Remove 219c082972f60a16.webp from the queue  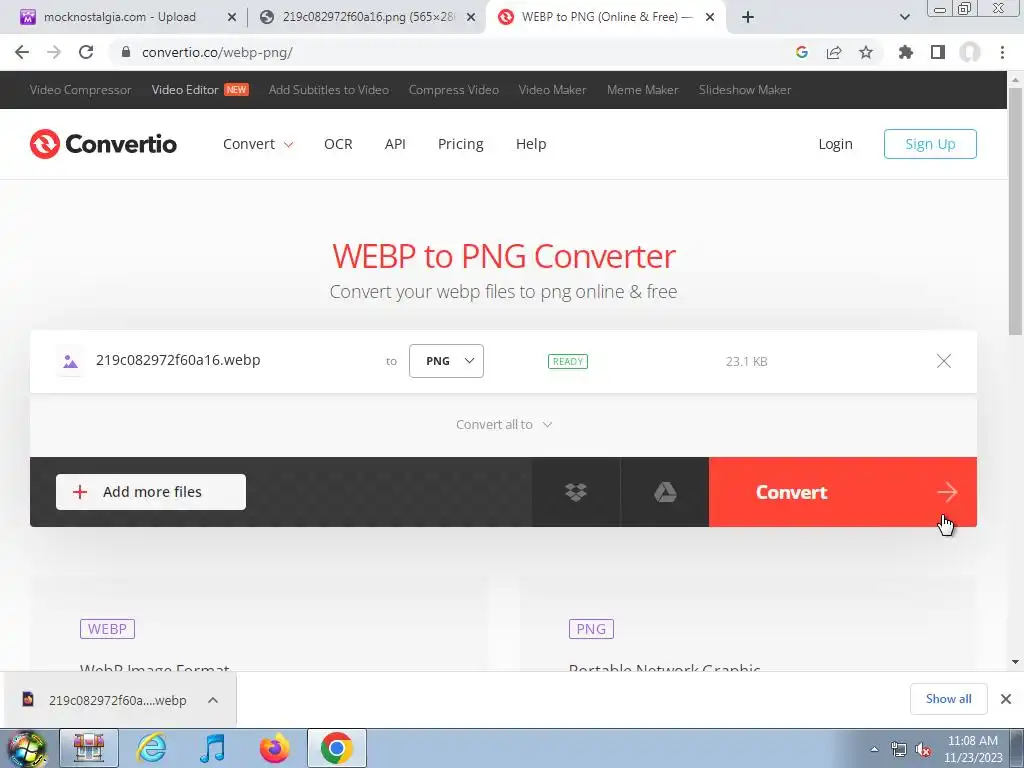click(944, 361)
